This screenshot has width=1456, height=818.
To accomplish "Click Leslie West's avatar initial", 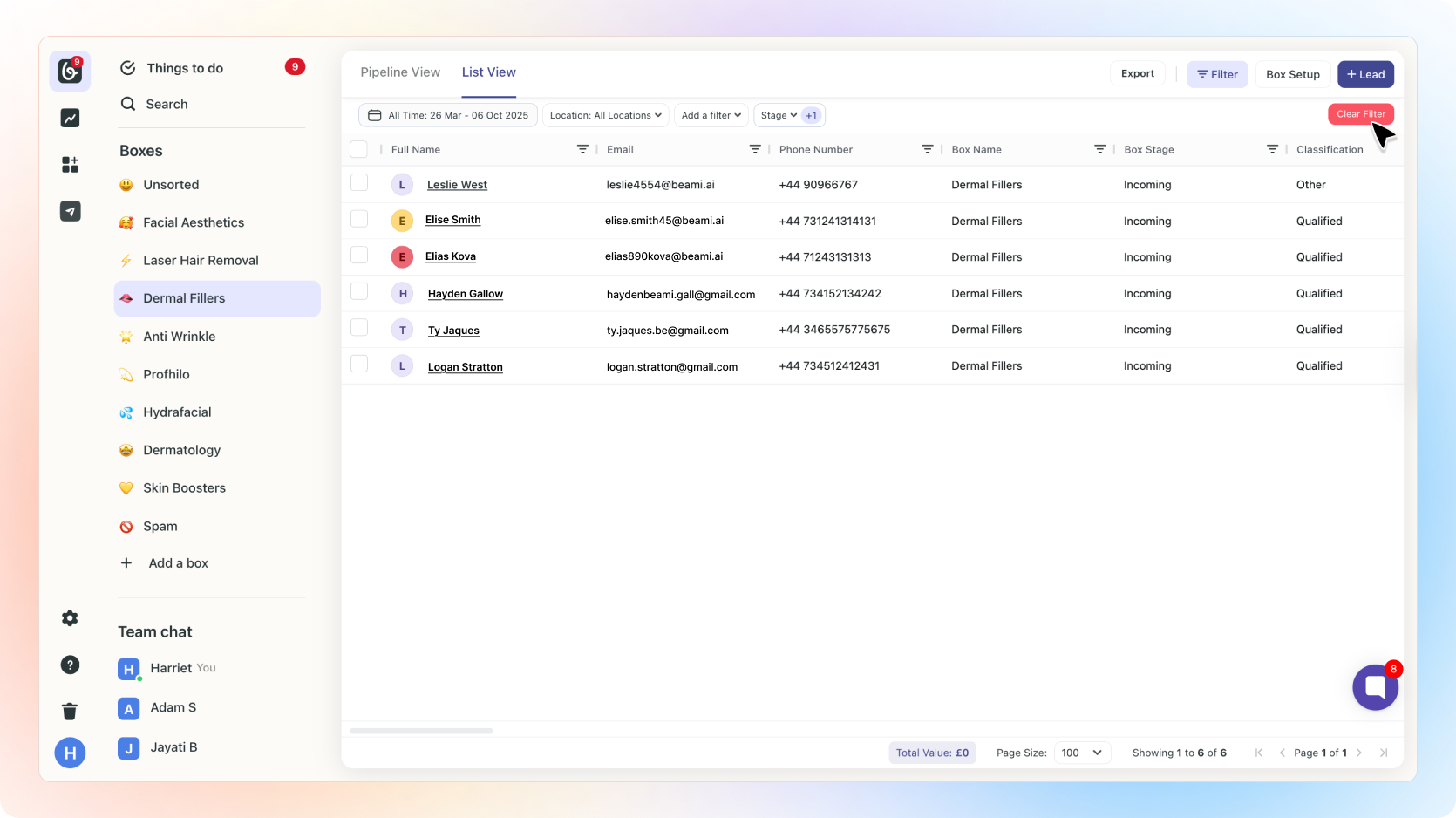I will [x=402, y=185].
